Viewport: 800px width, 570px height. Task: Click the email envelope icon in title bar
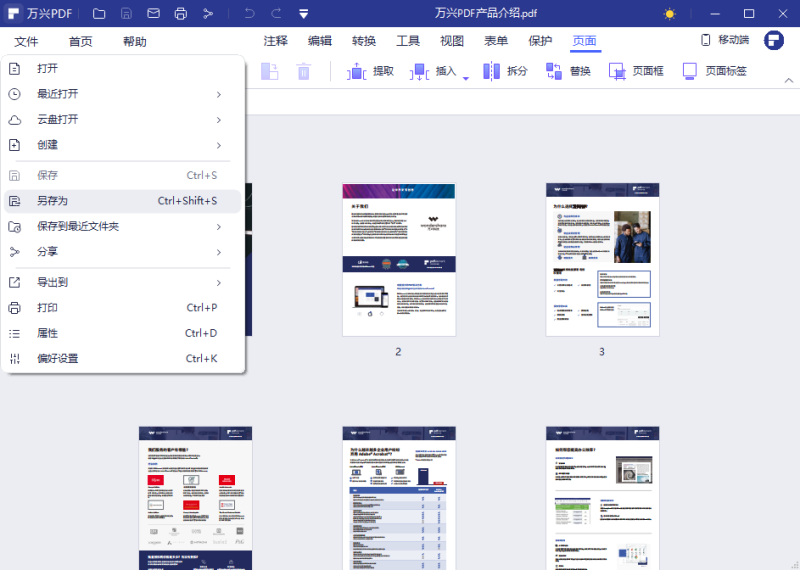tap(153, 14)
